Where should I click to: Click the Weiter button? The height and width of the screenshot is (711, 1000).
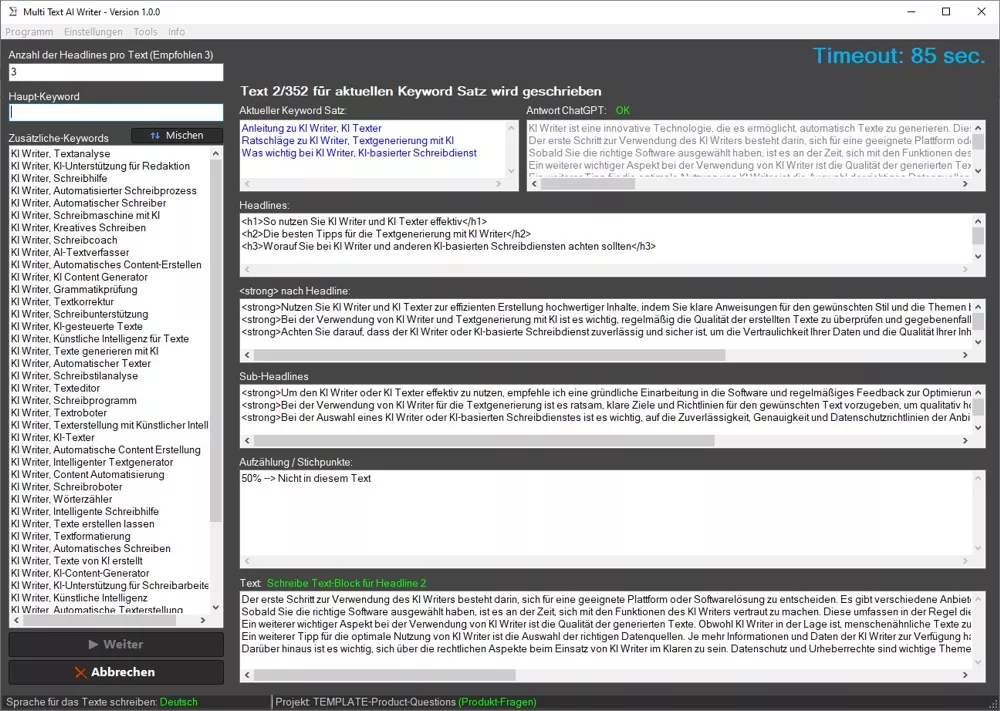[x=116, y=644]
